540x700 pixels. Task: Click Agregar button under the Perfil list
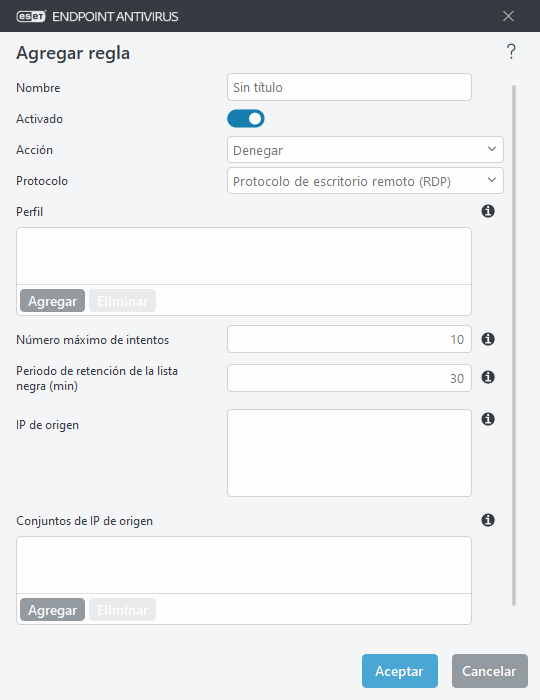(x=52, y=301)
